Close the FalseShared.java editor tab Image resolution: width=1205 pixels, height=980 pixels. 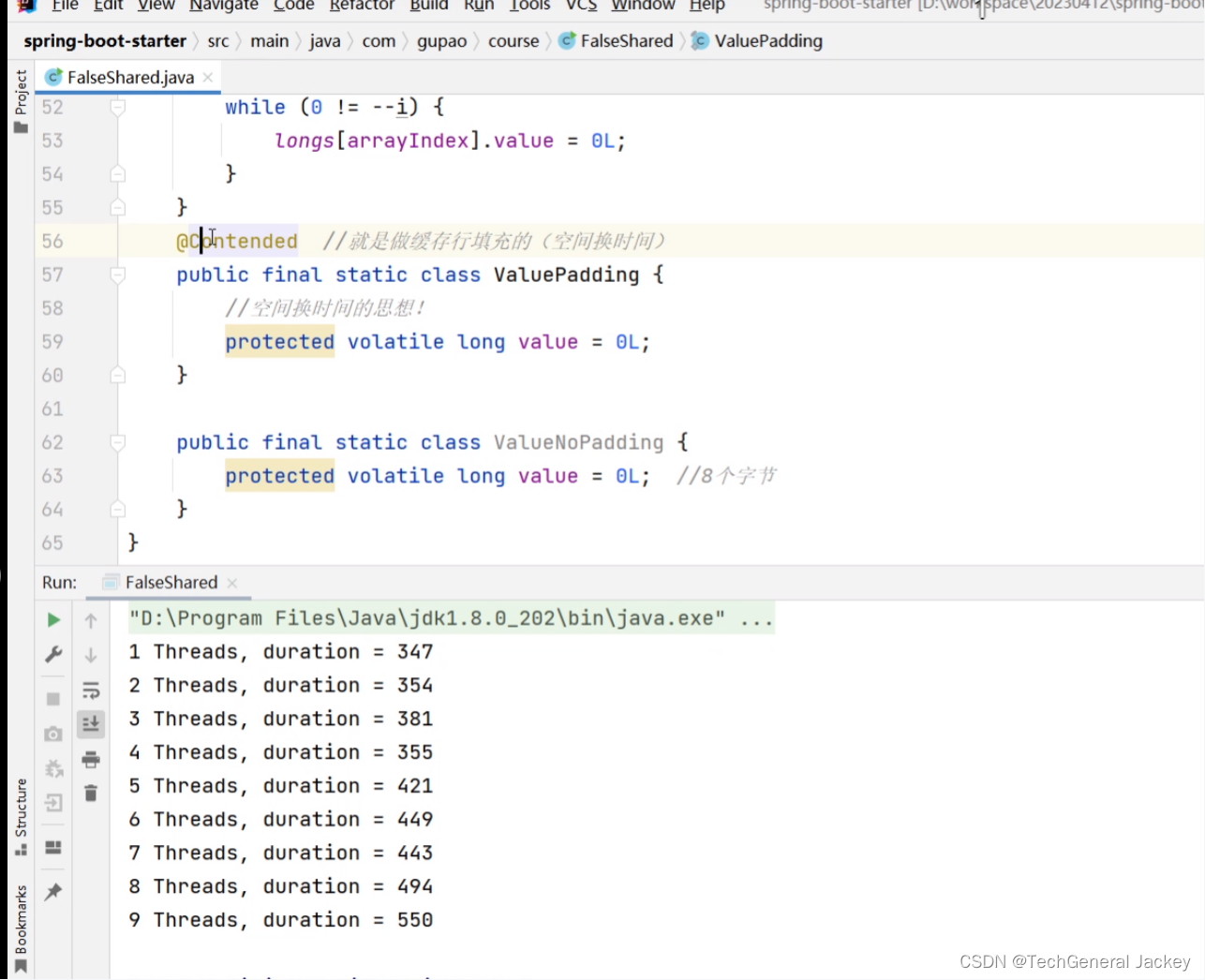[208, 78]
